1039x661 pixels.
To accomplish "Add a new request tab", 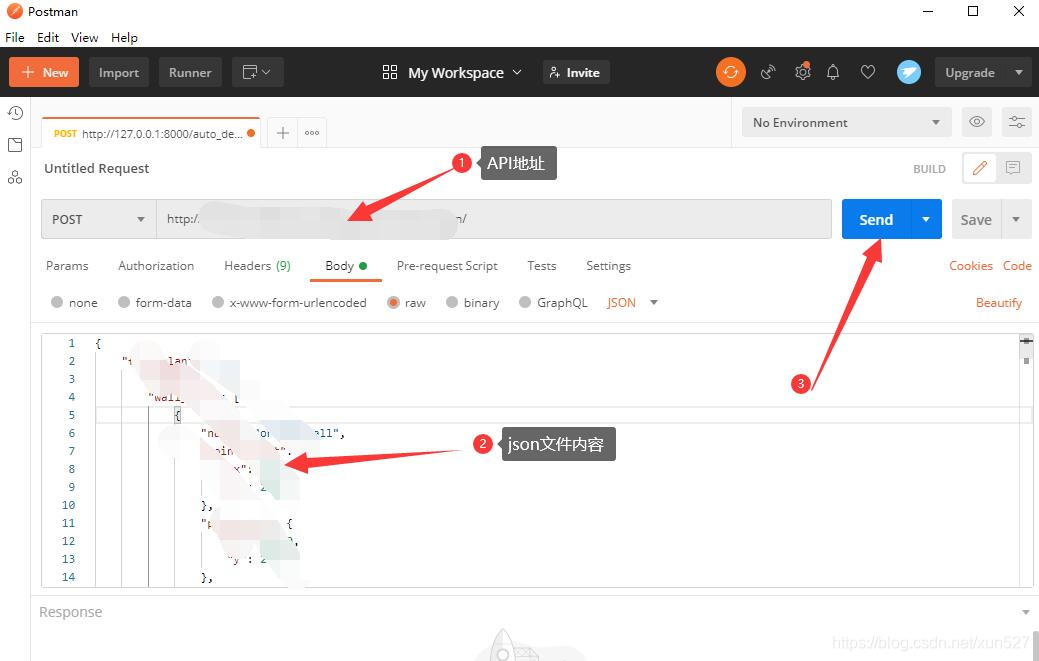I will point(283,133).
